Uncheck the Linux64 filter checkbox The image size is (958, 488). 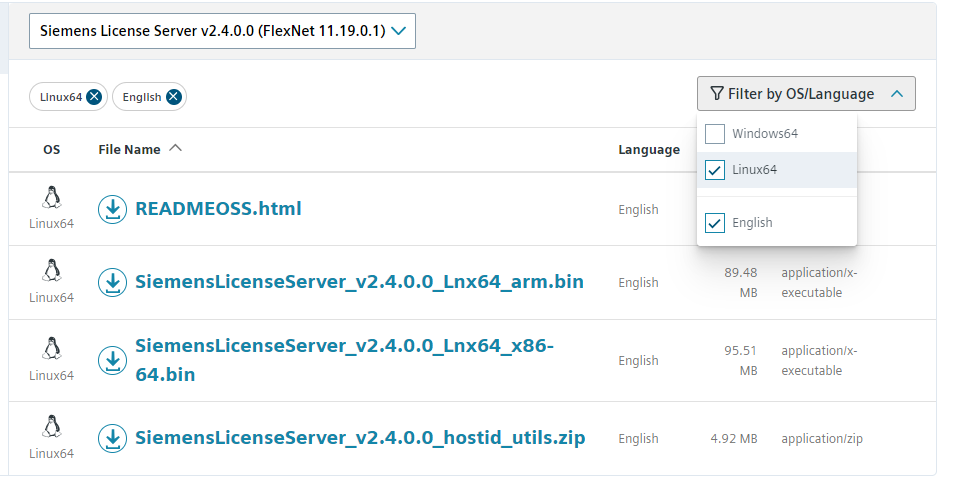click(x=715, y=170)
